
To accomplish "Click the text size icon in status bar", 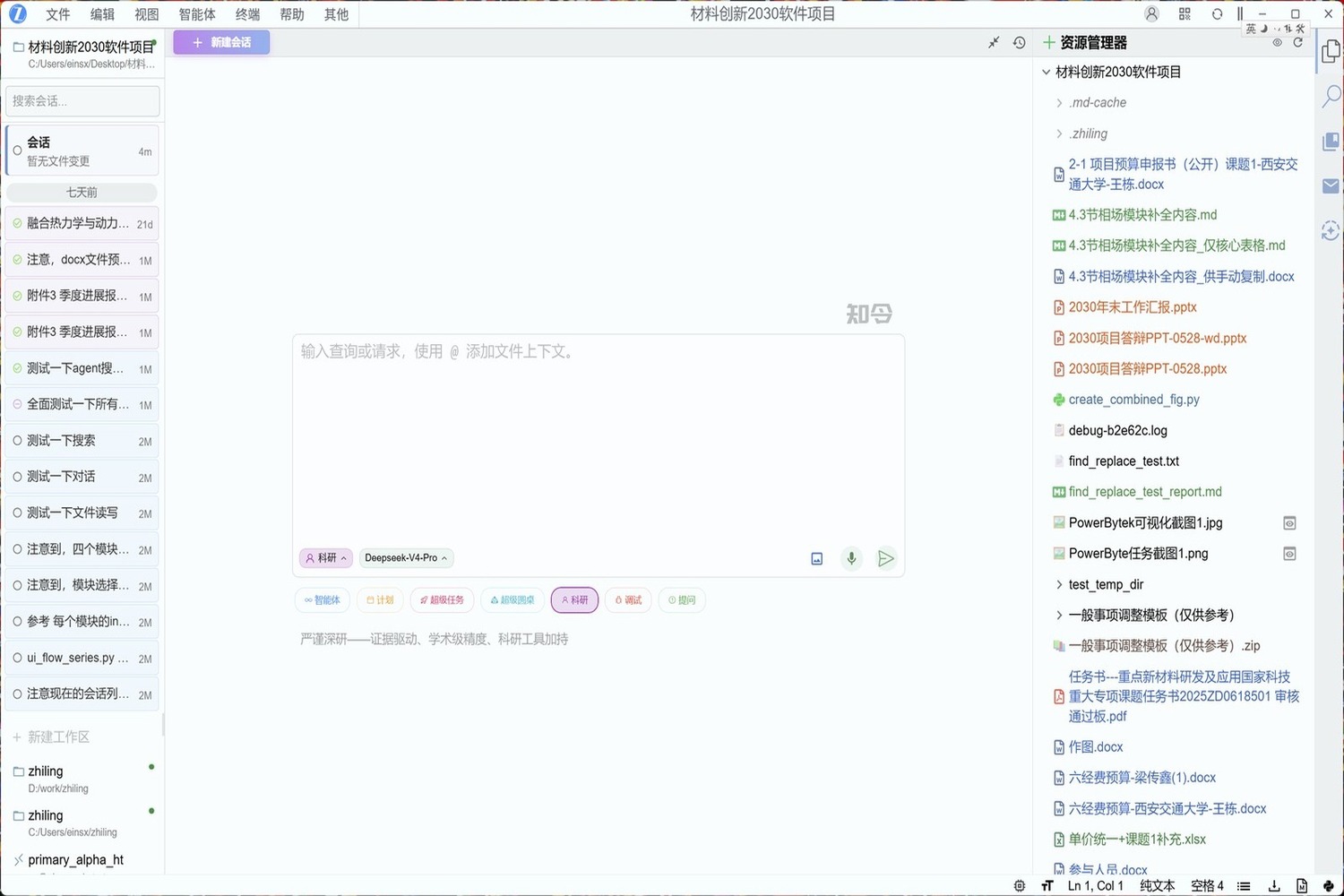I will click(1047, 886).
